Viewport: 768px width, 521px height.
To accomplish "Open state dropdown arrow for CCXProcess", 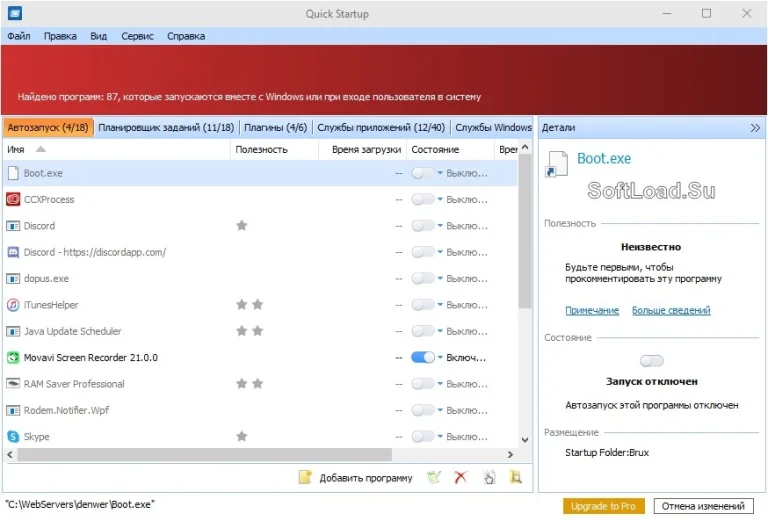I will click(x=440, y=199).
